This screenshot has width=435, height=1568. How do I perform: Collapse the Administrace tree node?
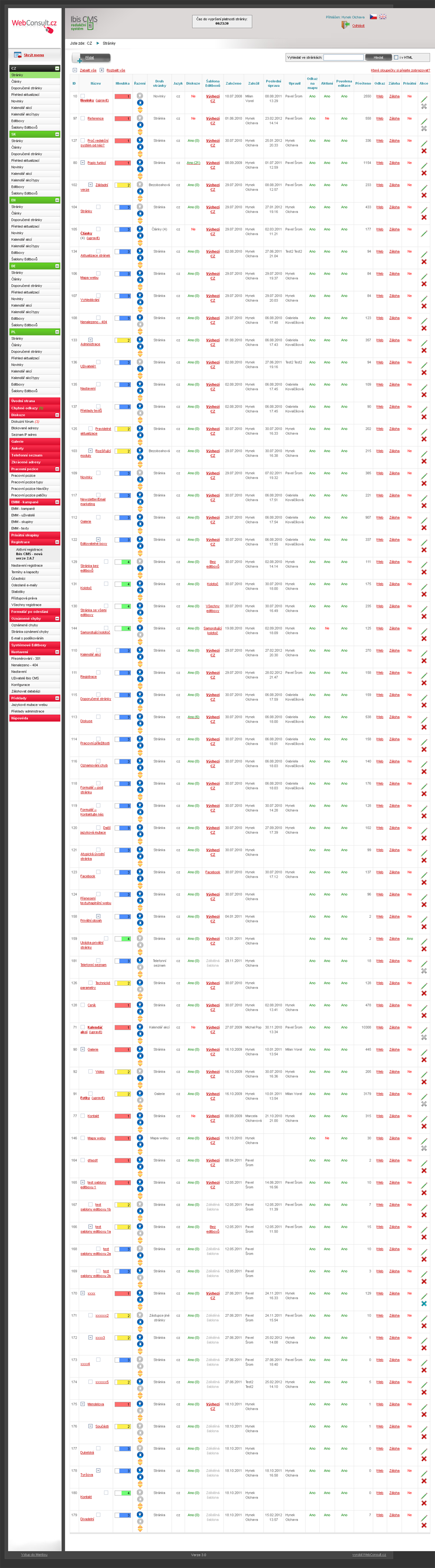point(90,340)
